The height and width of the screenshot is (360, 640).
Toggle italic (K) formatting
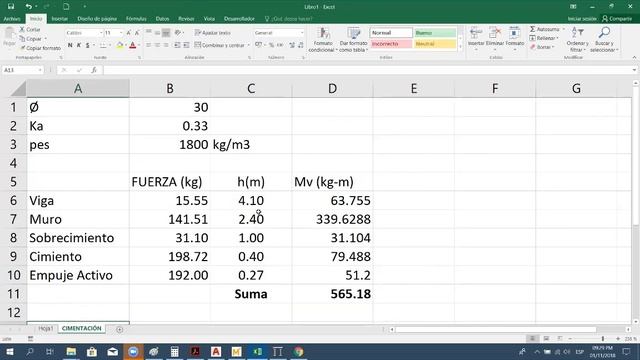point(79,45)
